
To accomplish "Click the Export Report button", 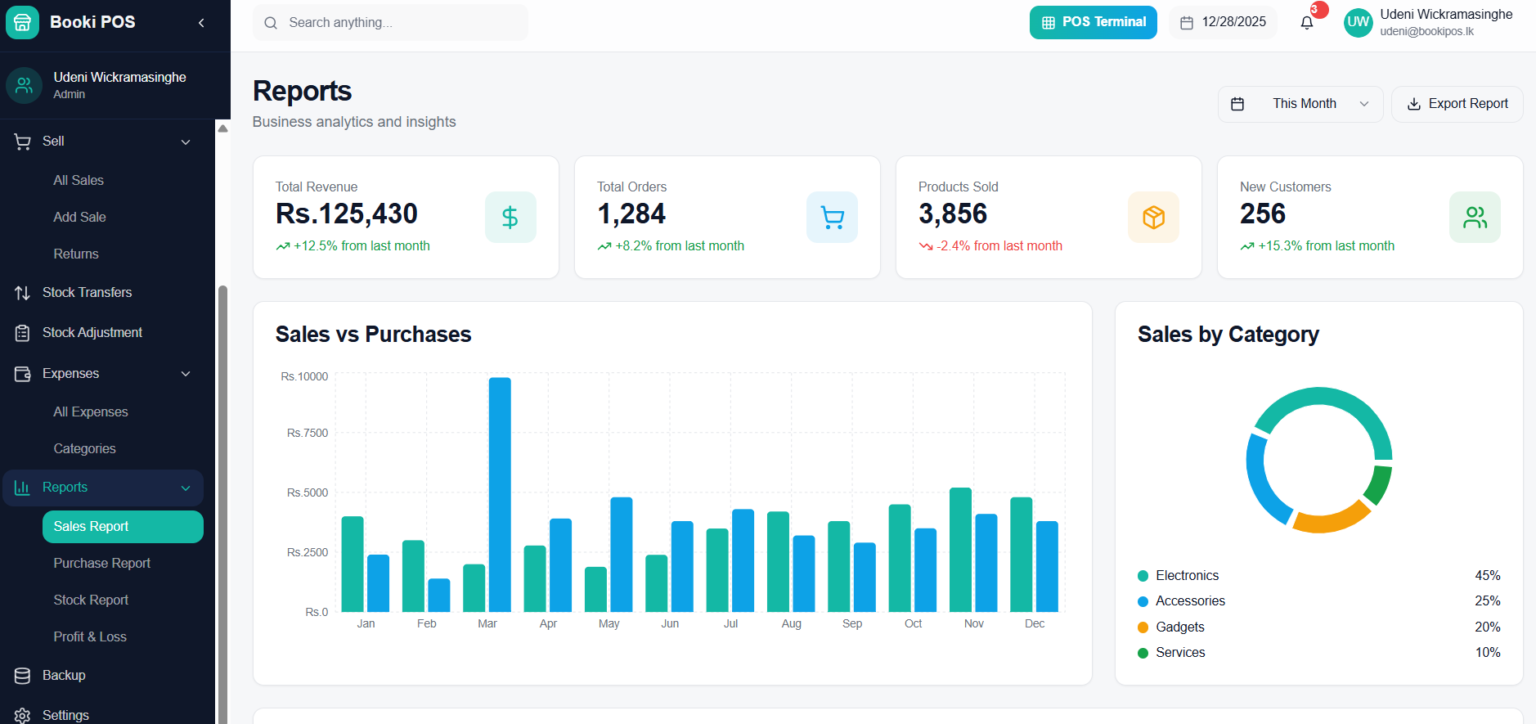I will [1457, 104].
